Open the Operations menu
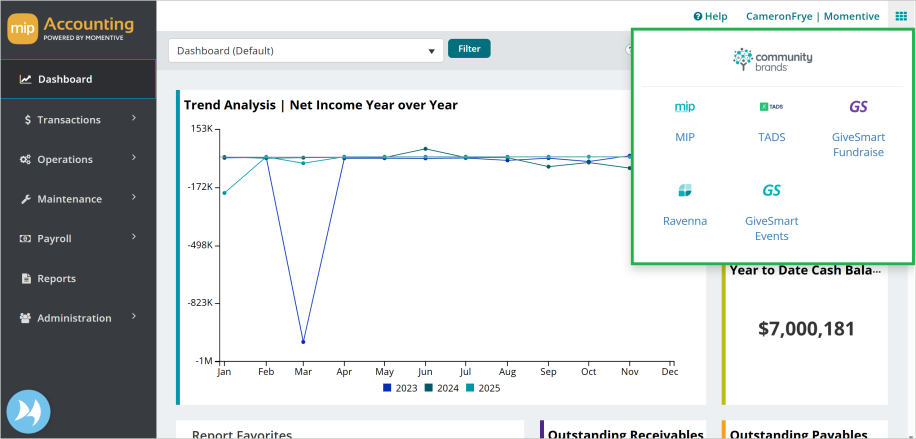Image resolution: width=916 pixels, height=439 pixels. click(78, 159)
